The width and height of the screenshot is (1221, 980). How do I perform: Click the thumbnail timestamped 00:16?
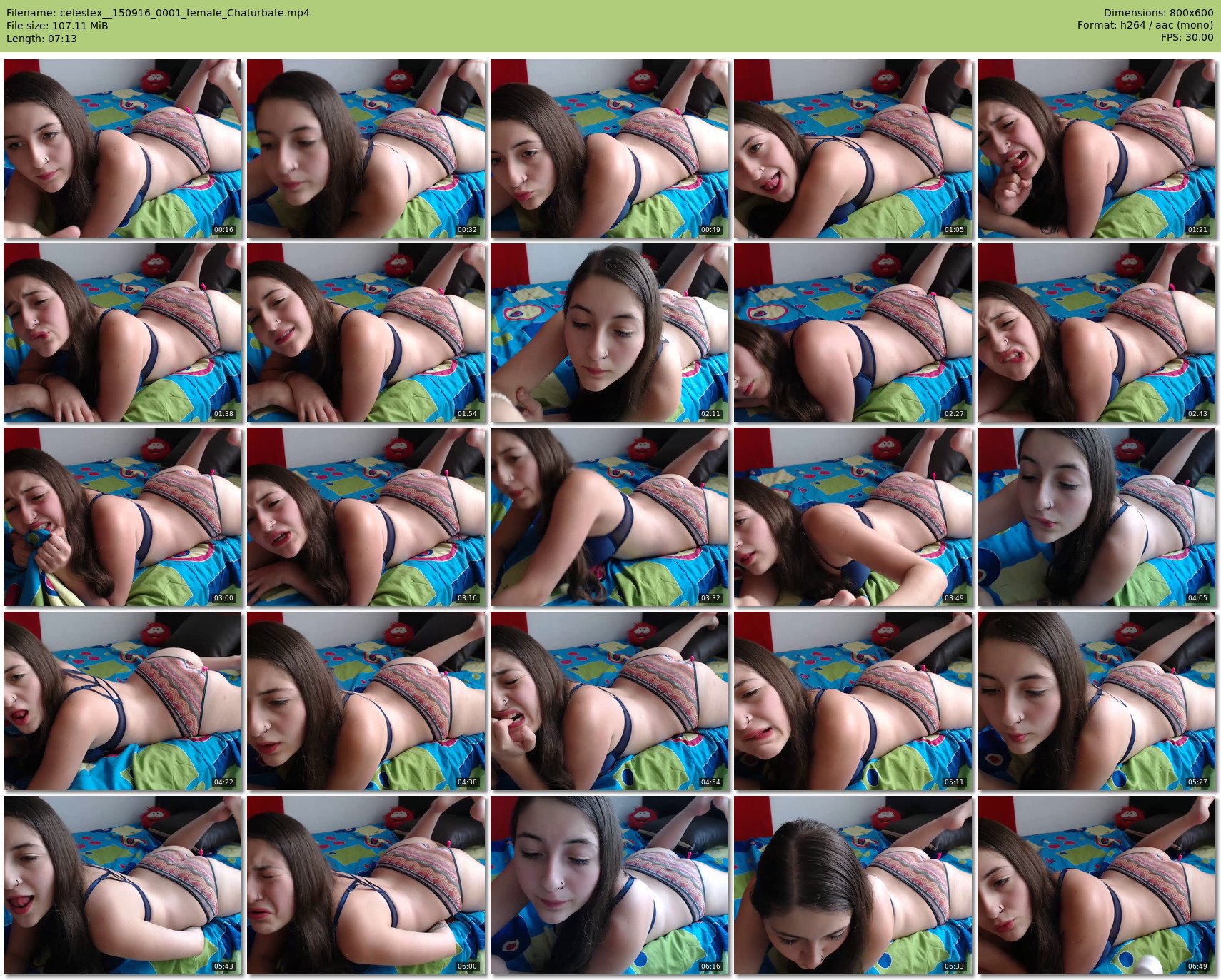(x=122, y=148)
